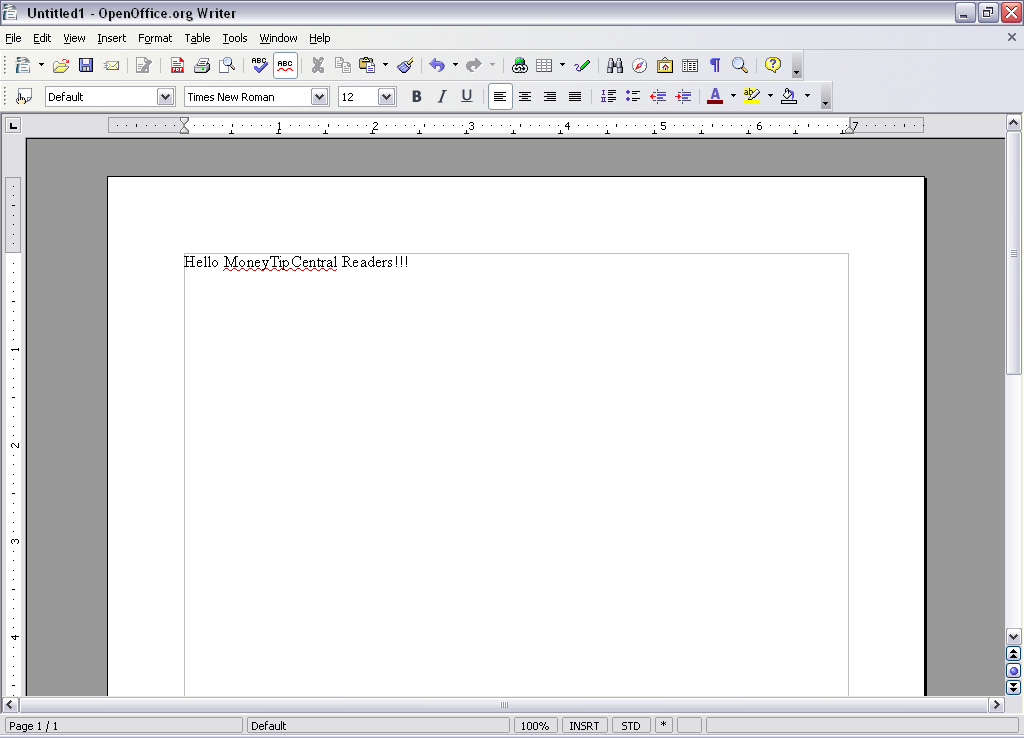
Task: Open the Navigator
Action: point(639,65)
